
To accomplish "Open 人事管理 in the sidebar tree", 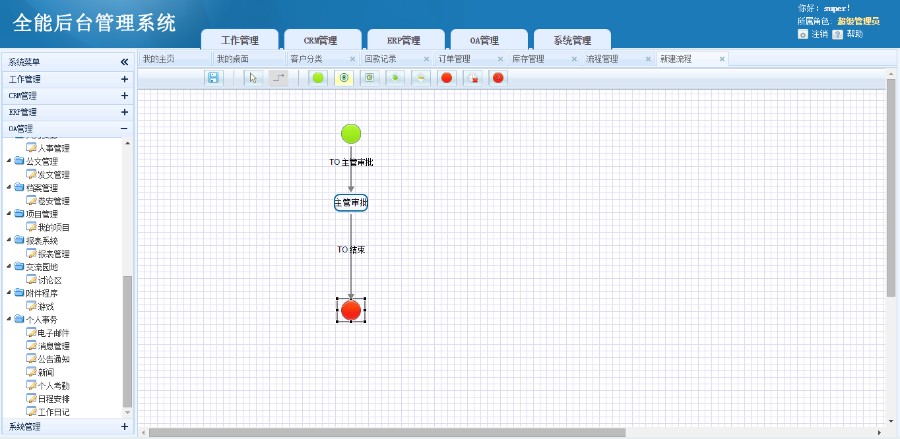I will point(53,149).
